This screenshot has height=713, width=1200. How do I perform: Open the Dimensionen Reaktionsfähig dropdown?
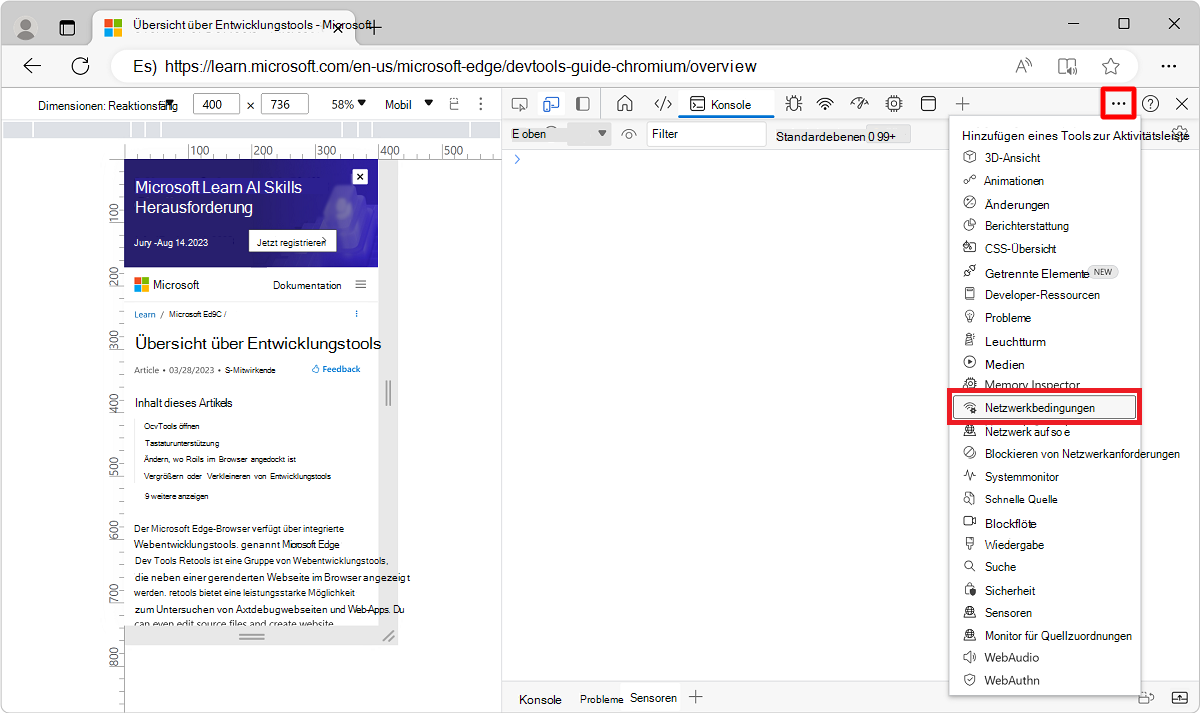pos(108,105)
